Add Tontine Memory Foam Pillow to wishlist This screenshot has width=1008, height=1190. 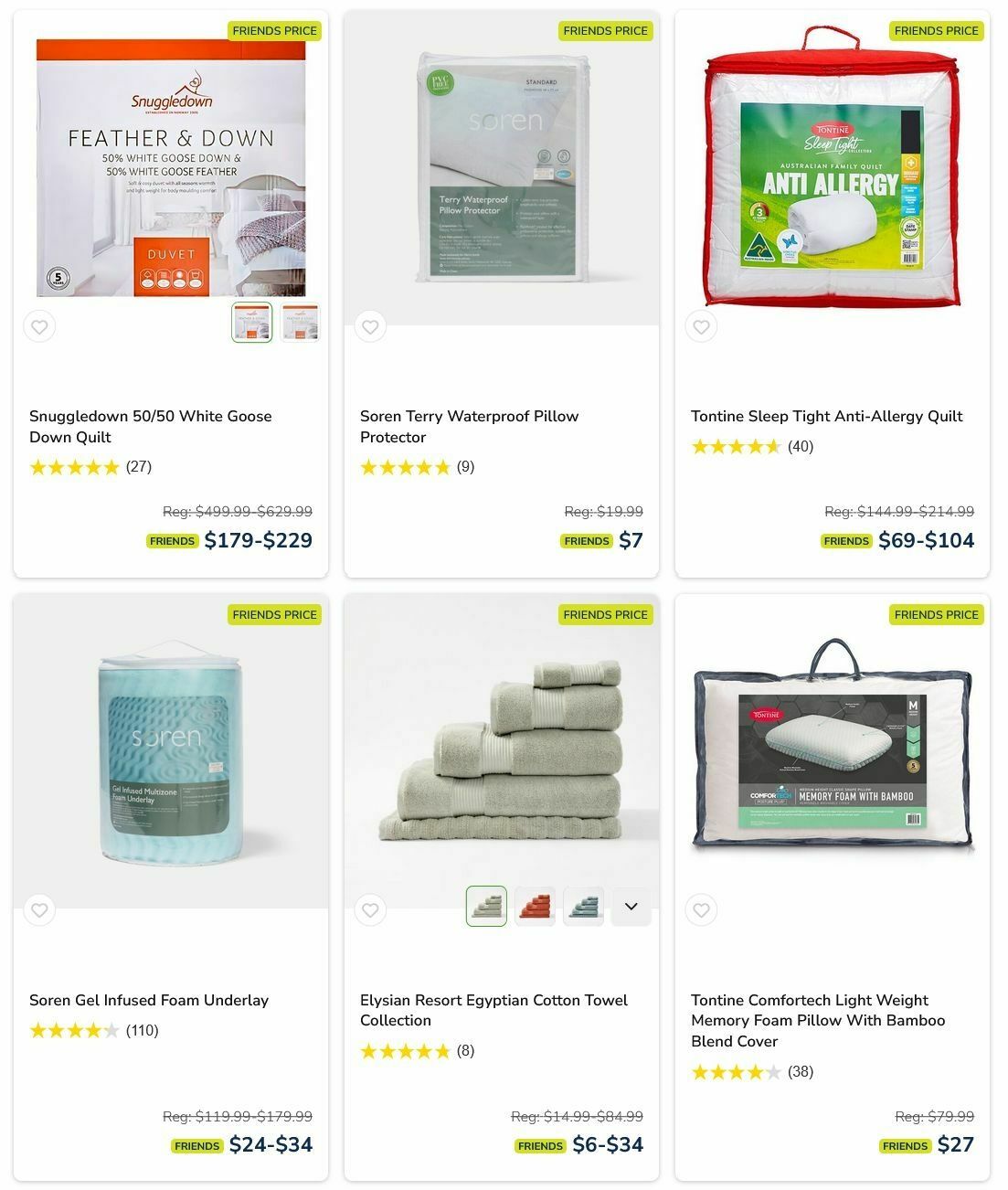coord(701,910)
